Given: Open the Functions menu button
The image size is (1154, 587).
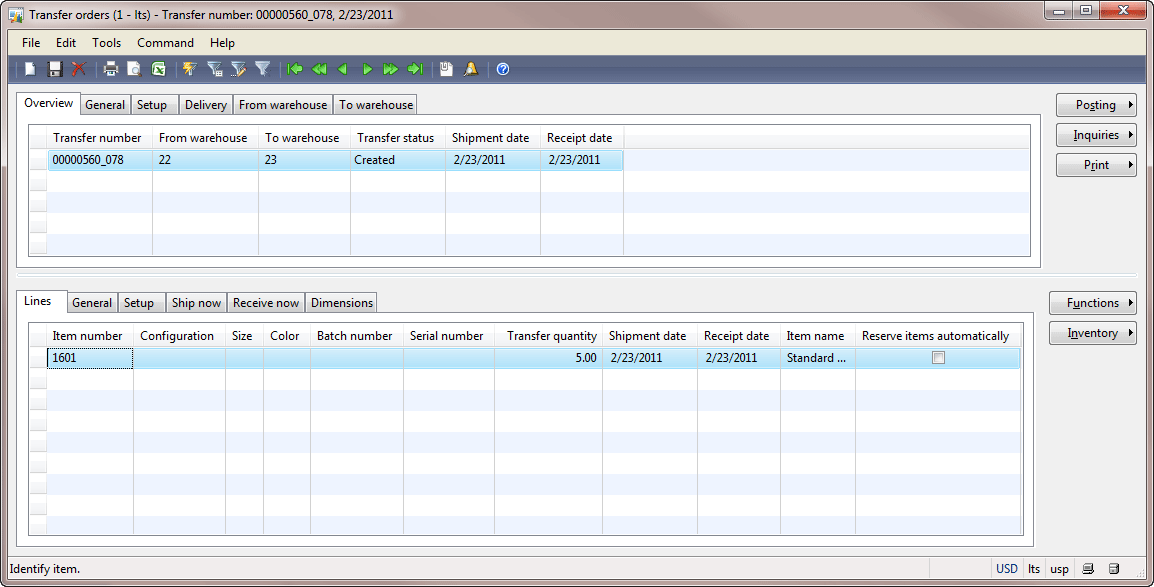Looking at the screenshot, I should (x=1092, y=303).
